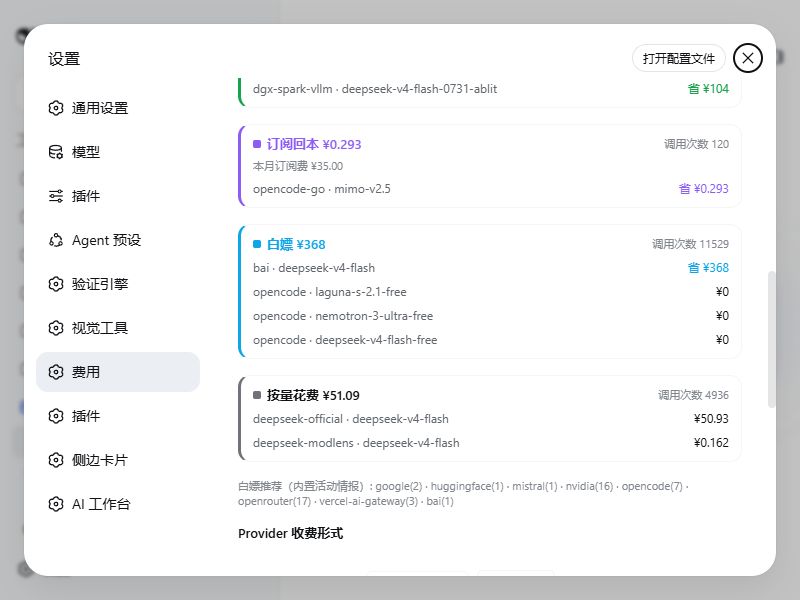
Task: Click the 白嫖推荐 provider list text
Action: coord(463,494)
